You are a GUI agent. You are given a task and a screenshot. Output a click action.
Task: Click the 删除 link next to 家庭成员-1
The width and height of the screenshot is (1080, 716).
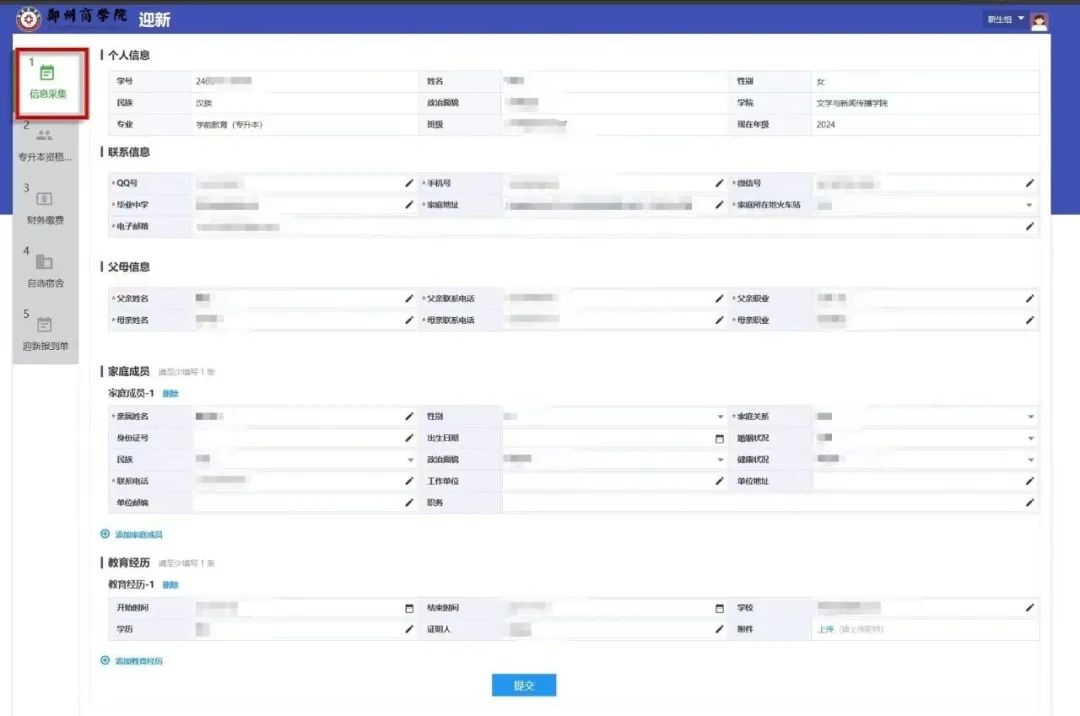point(170,394)
